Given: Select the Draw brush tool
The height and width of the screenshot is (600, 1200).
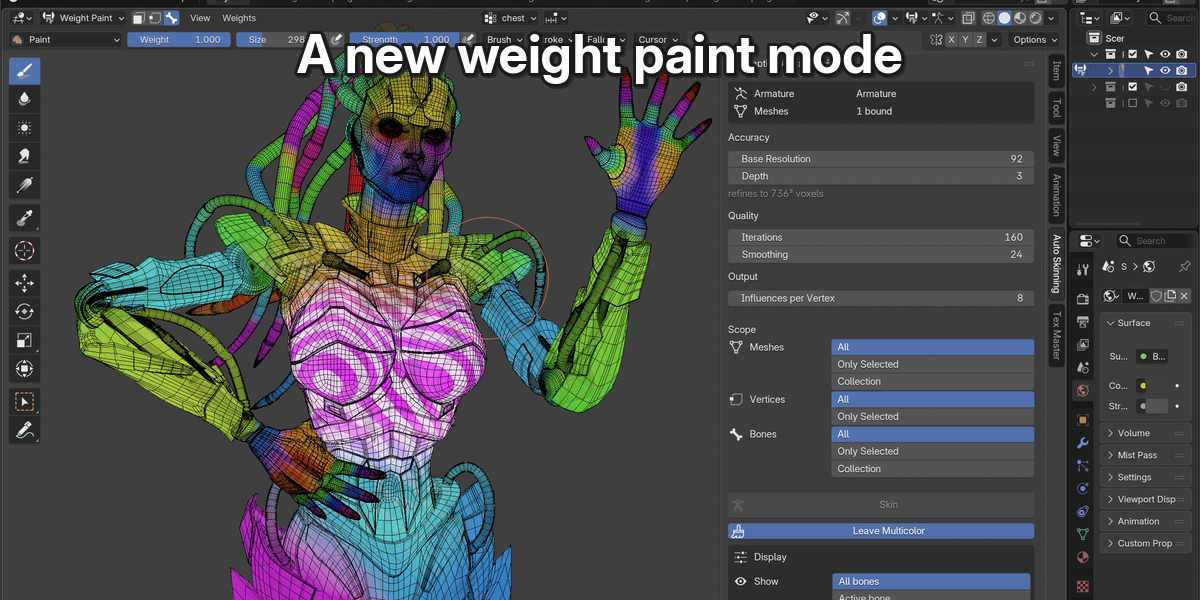Looking at the screenshot, I should (25, 70).
